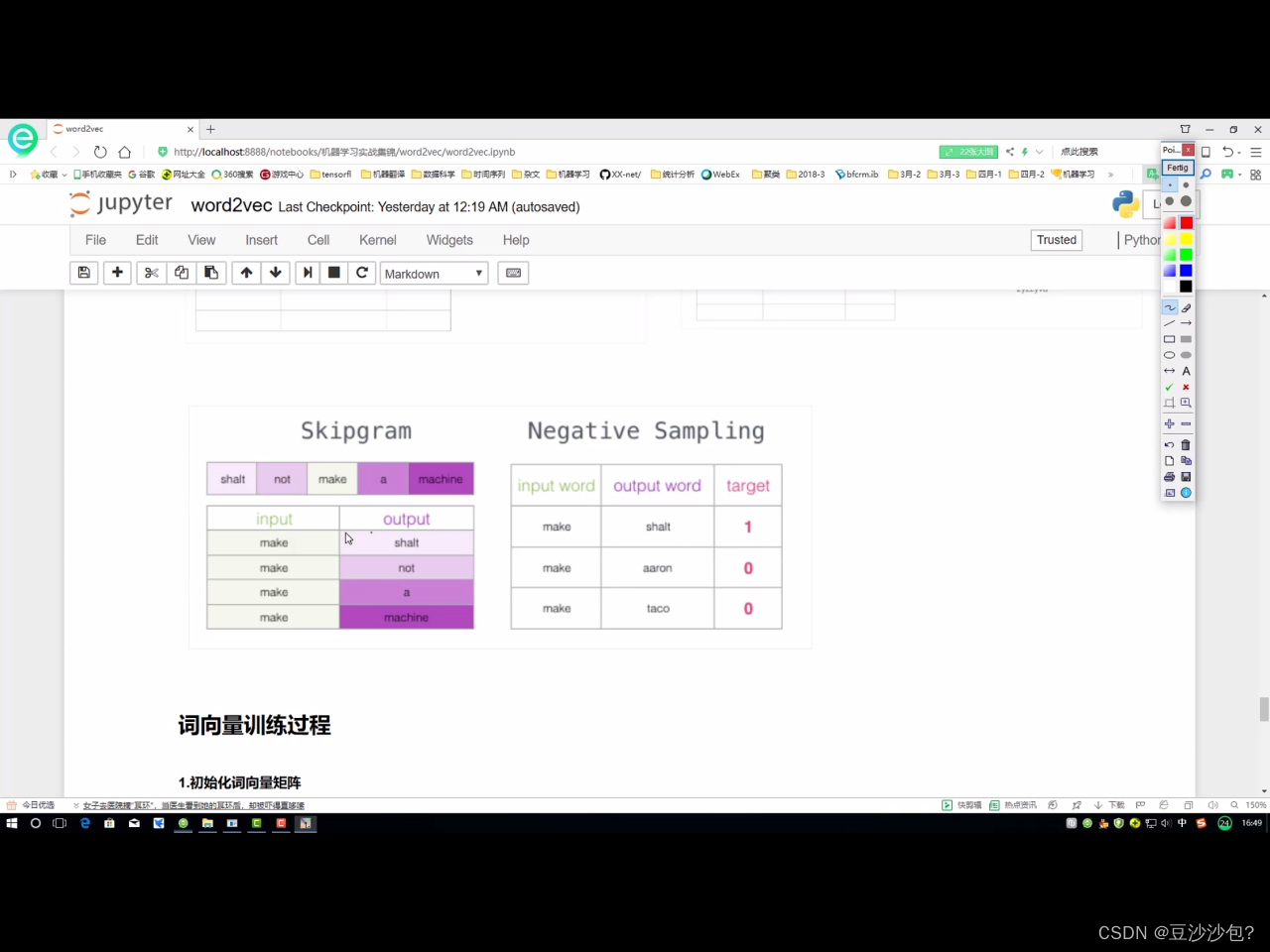Activate the magnifier zoom tool
This screenshot has height=952, width=1270.
[1186, 403]
